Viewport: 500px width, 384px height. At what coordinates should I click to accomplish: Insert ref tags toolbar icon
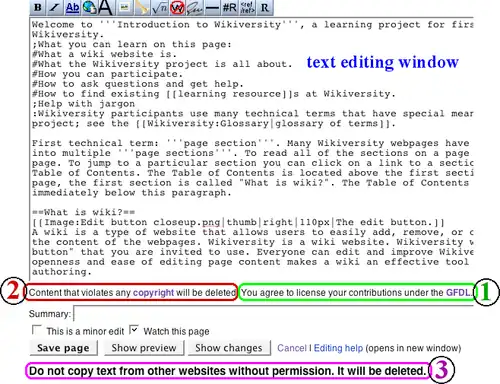click(x=247, y=7)
